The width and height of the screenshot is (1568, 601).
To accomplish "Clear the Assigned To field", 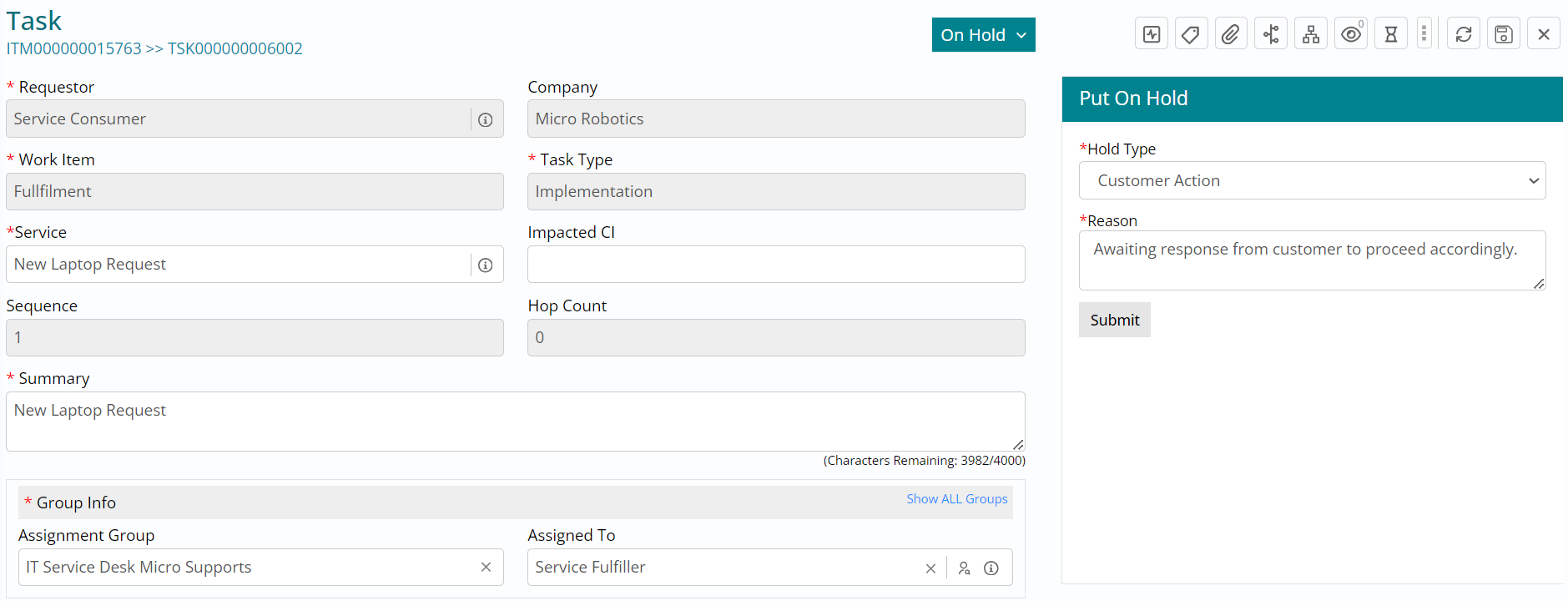I will (x=930, y=568).
